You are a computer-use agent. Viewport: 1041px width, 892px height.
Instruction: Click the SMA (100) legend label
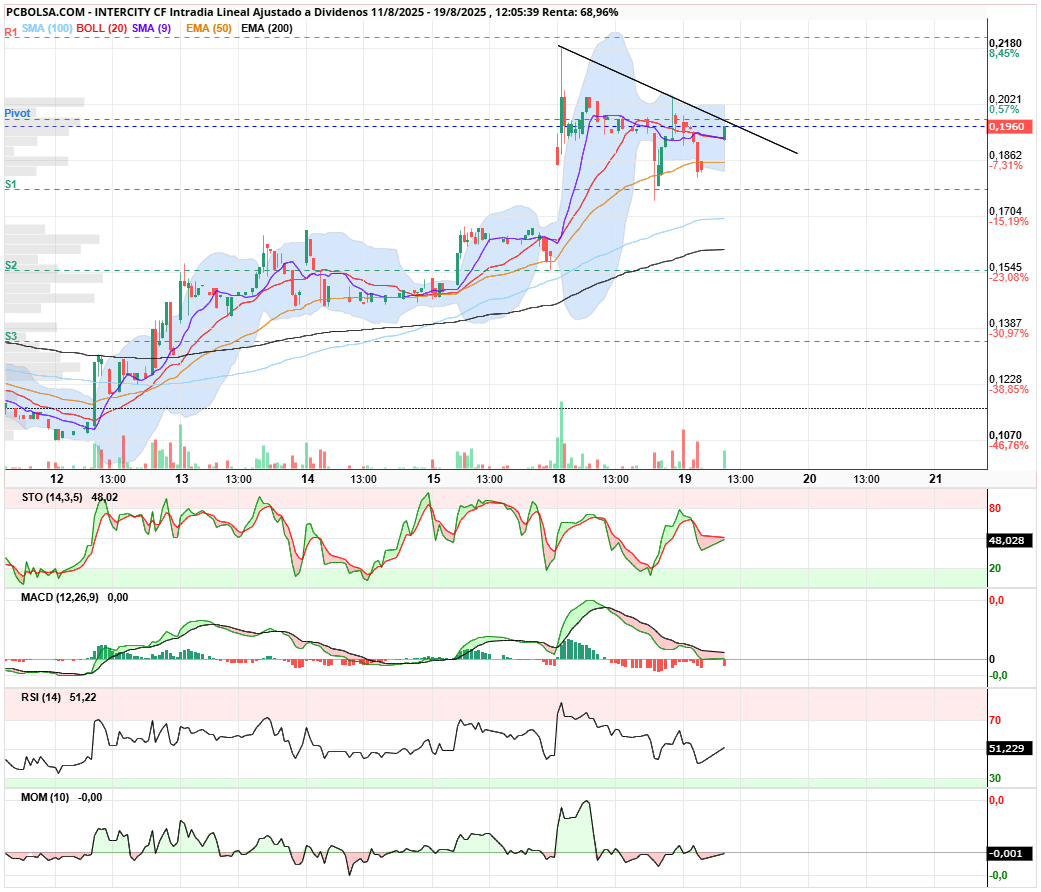click(47, 29)
